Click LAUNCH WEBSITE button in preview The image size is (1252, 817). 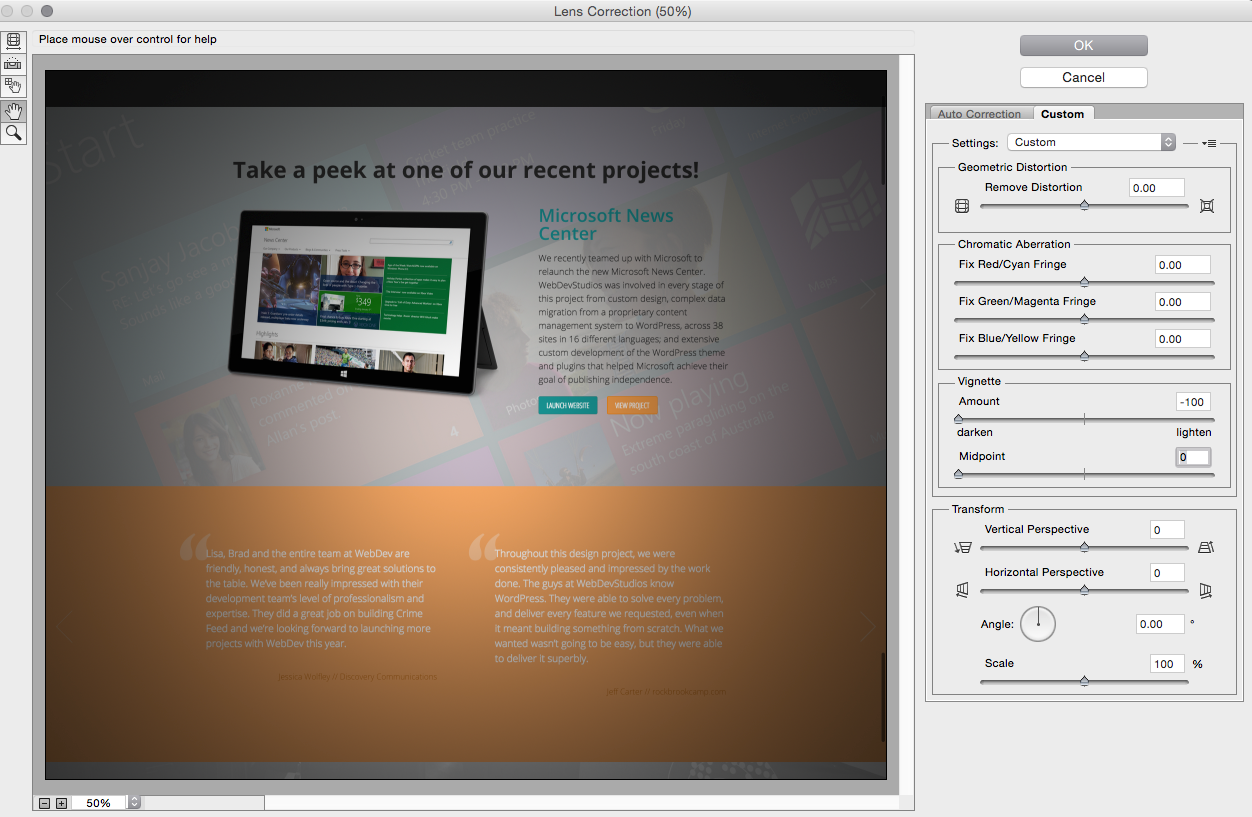568,405
